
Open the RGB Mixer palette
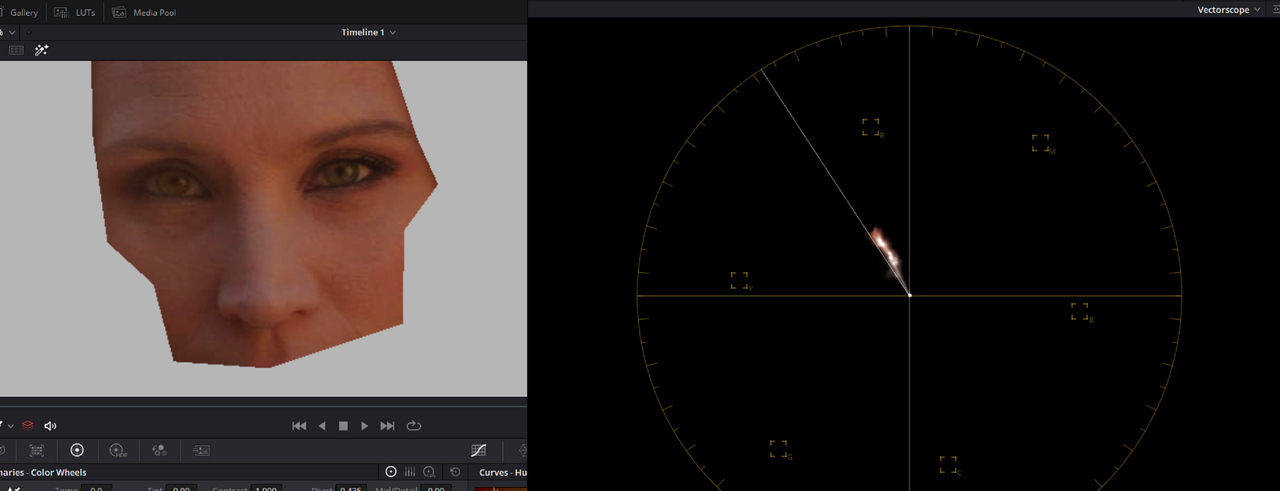click(159, 451)
